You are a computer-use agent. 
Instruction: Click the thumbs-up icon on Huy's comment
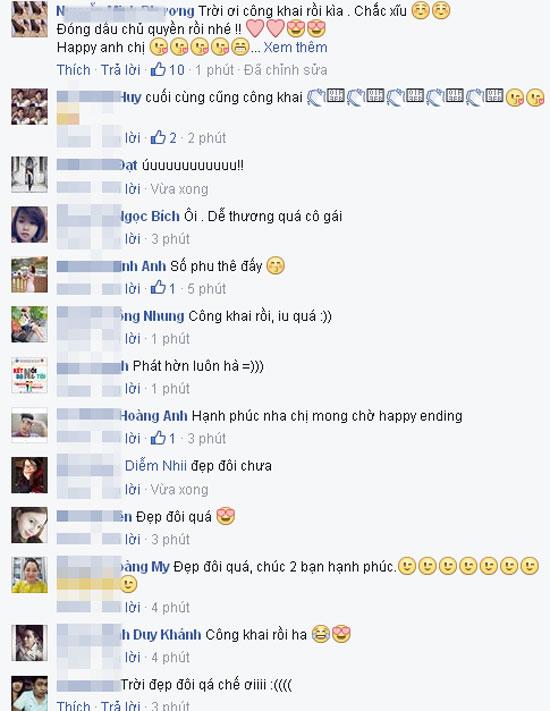[158, 137]
